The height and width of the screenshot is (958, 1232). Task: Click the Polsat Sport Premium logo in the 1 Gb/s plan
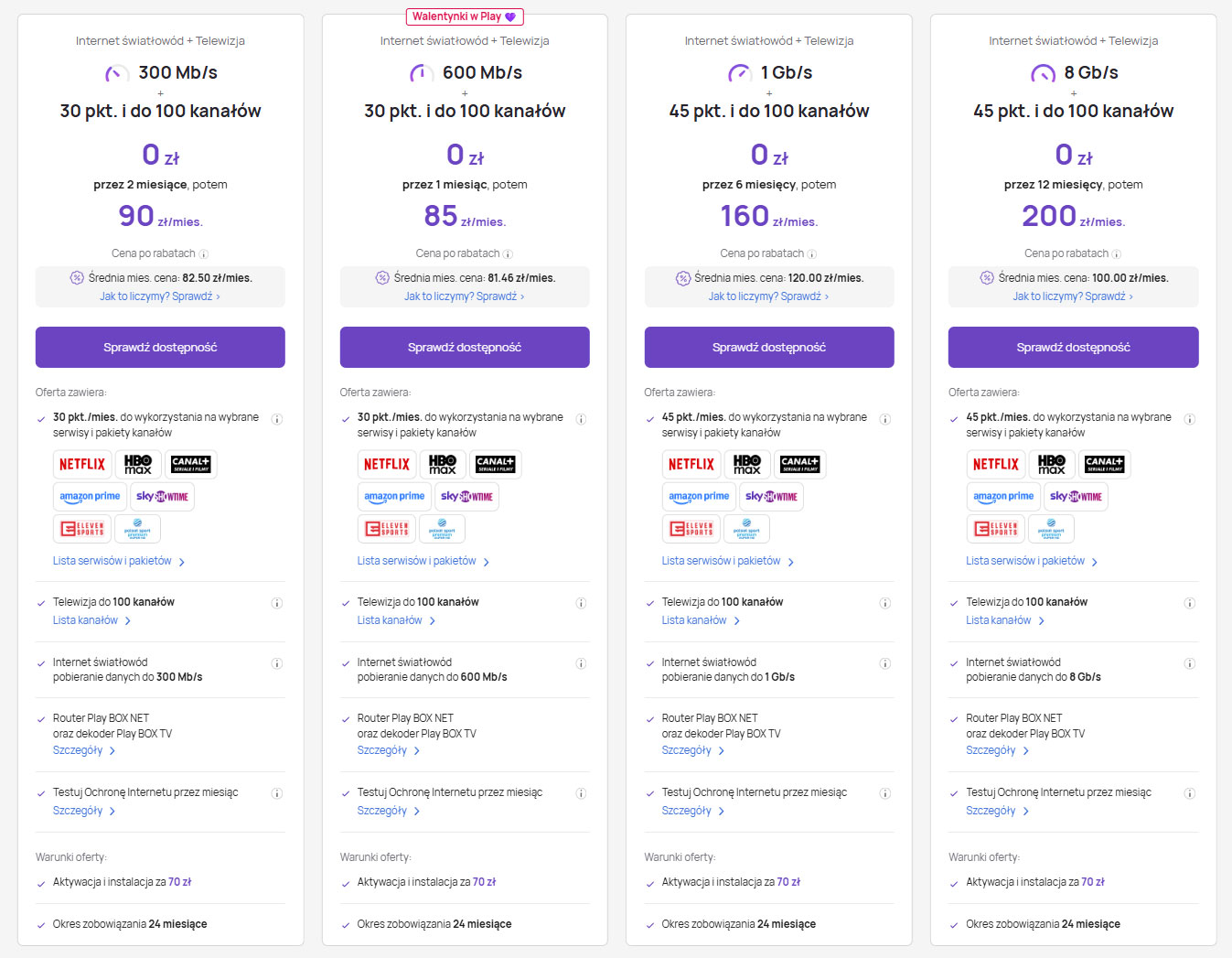746,529
